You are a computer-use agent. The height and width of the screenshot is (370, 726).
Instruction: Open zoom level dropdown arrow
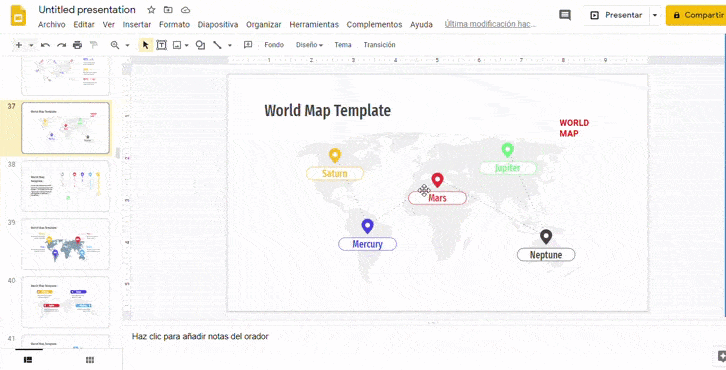[x=127, y=45]
